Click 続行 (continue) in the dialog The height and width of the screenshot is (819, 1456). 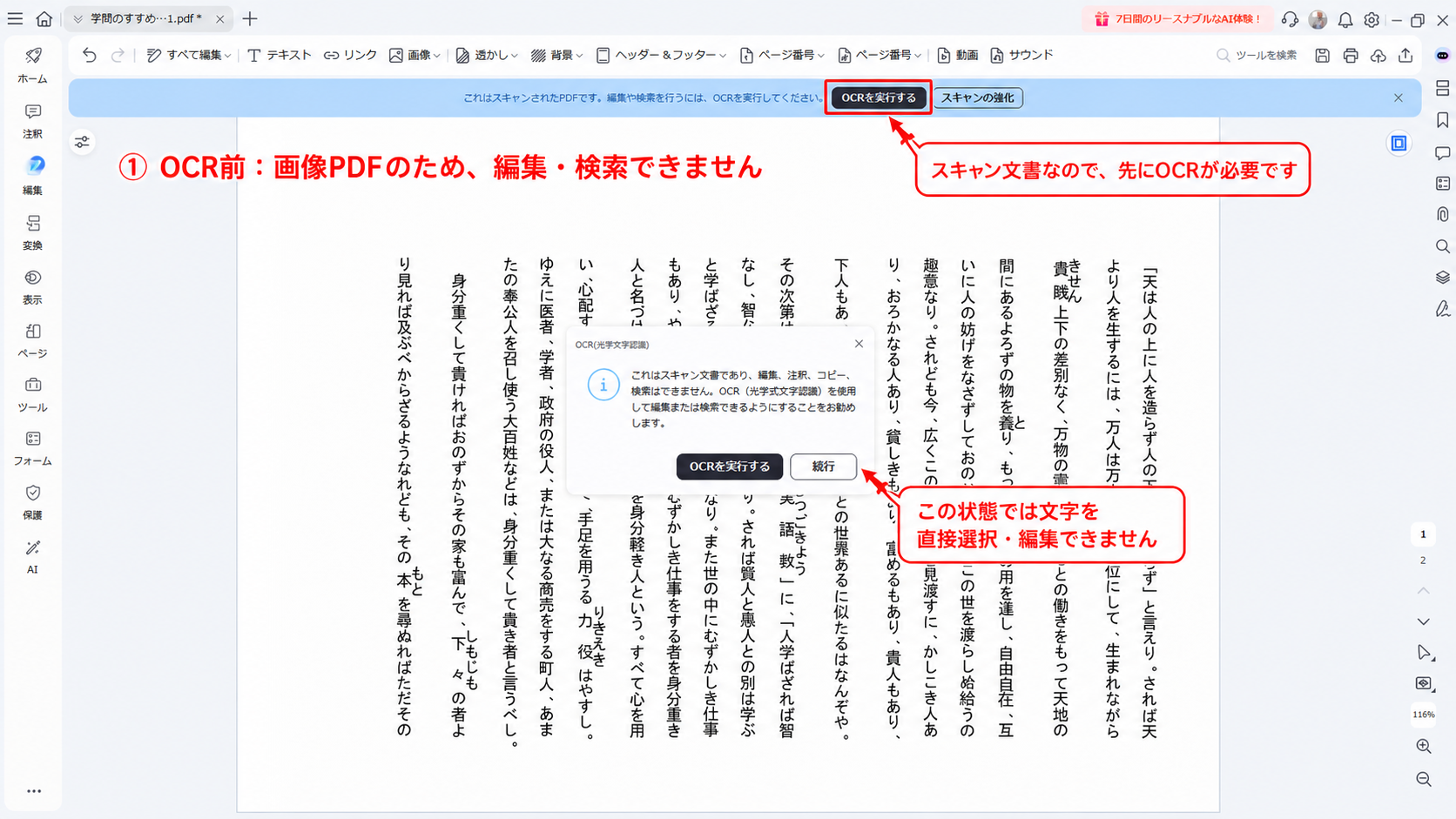(823, 467)
